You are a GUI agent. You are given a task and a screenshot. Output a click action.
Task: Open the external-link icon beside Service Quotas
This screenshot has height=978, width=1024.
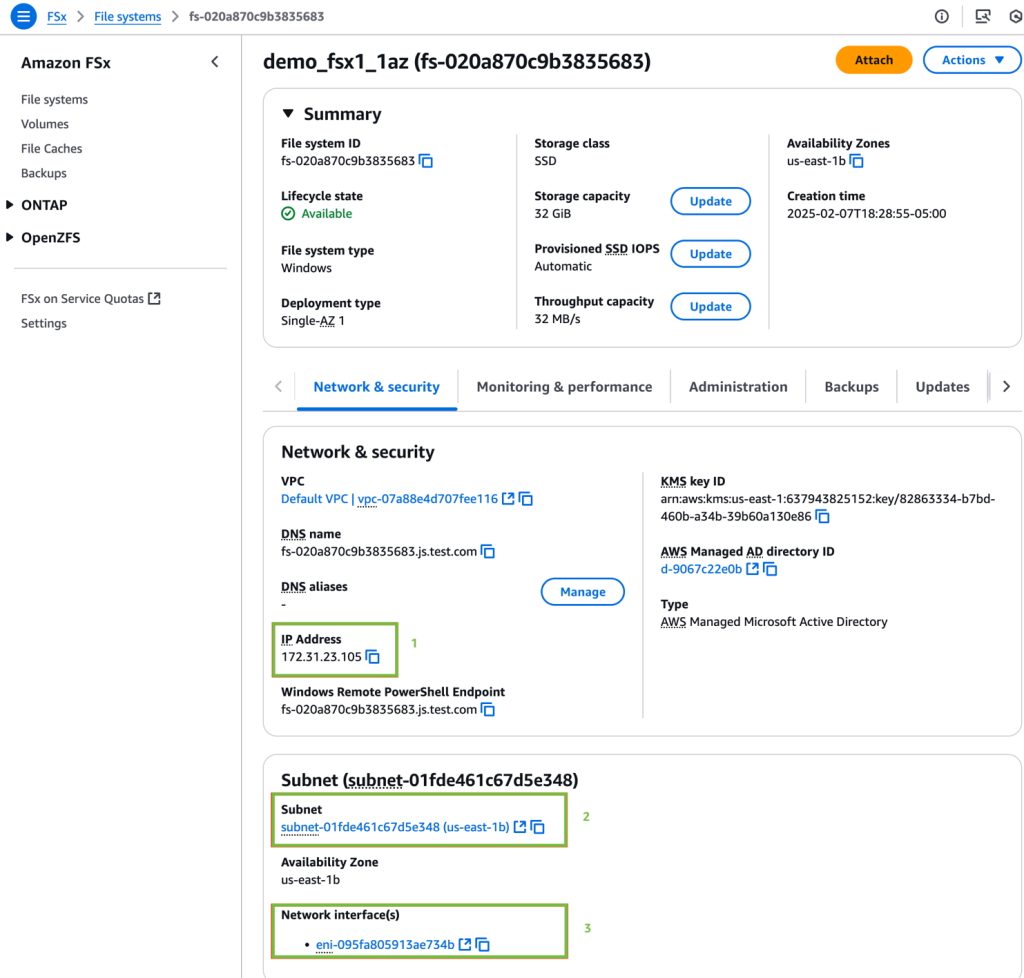154,298
